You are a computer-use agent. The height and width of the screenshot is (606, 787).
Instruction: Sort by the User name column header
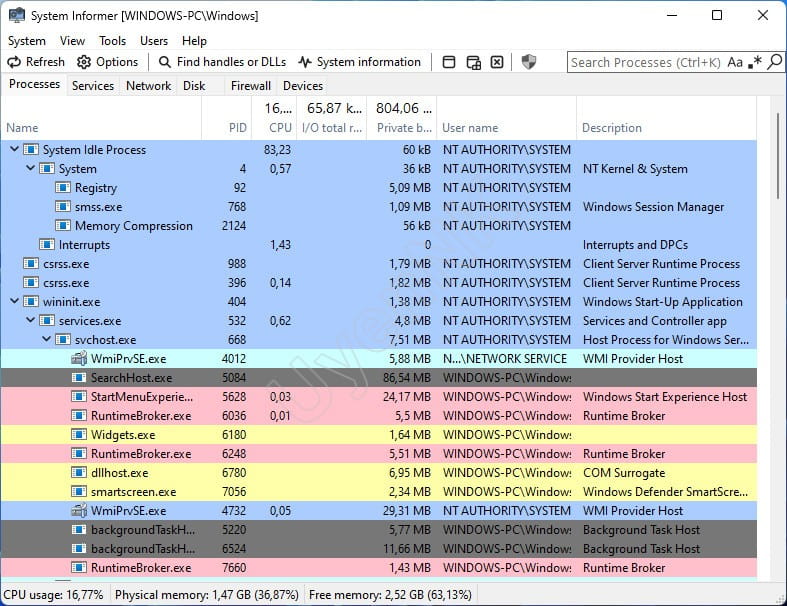click(x=506, y=128)
